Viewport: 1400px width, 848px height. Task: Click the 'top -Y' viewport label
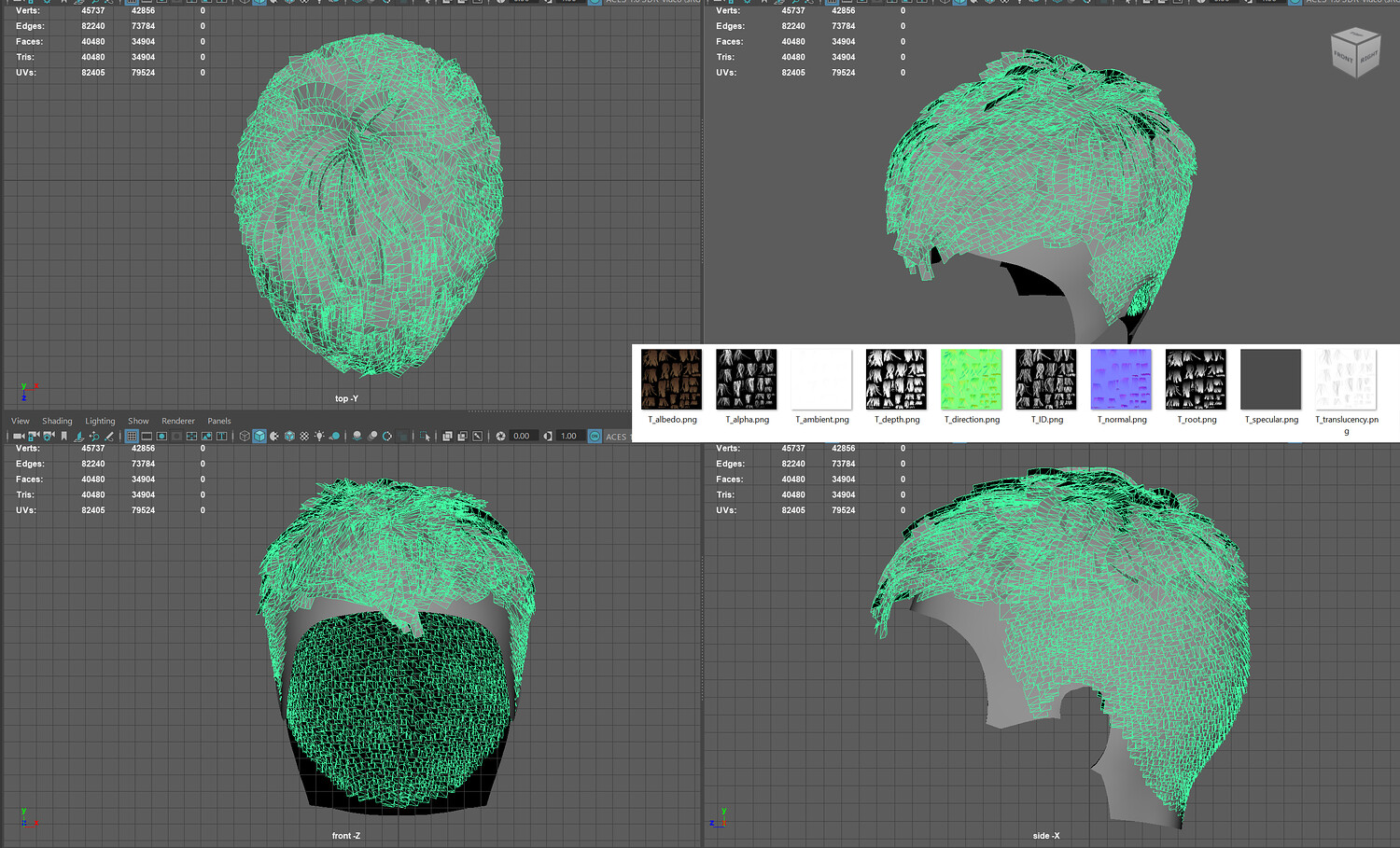pyautogui.click(x=346, y=398)
